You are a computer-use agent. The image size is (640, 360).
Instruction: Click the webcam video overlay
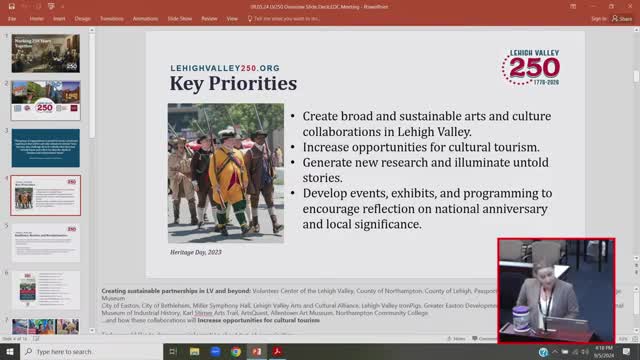556,291
